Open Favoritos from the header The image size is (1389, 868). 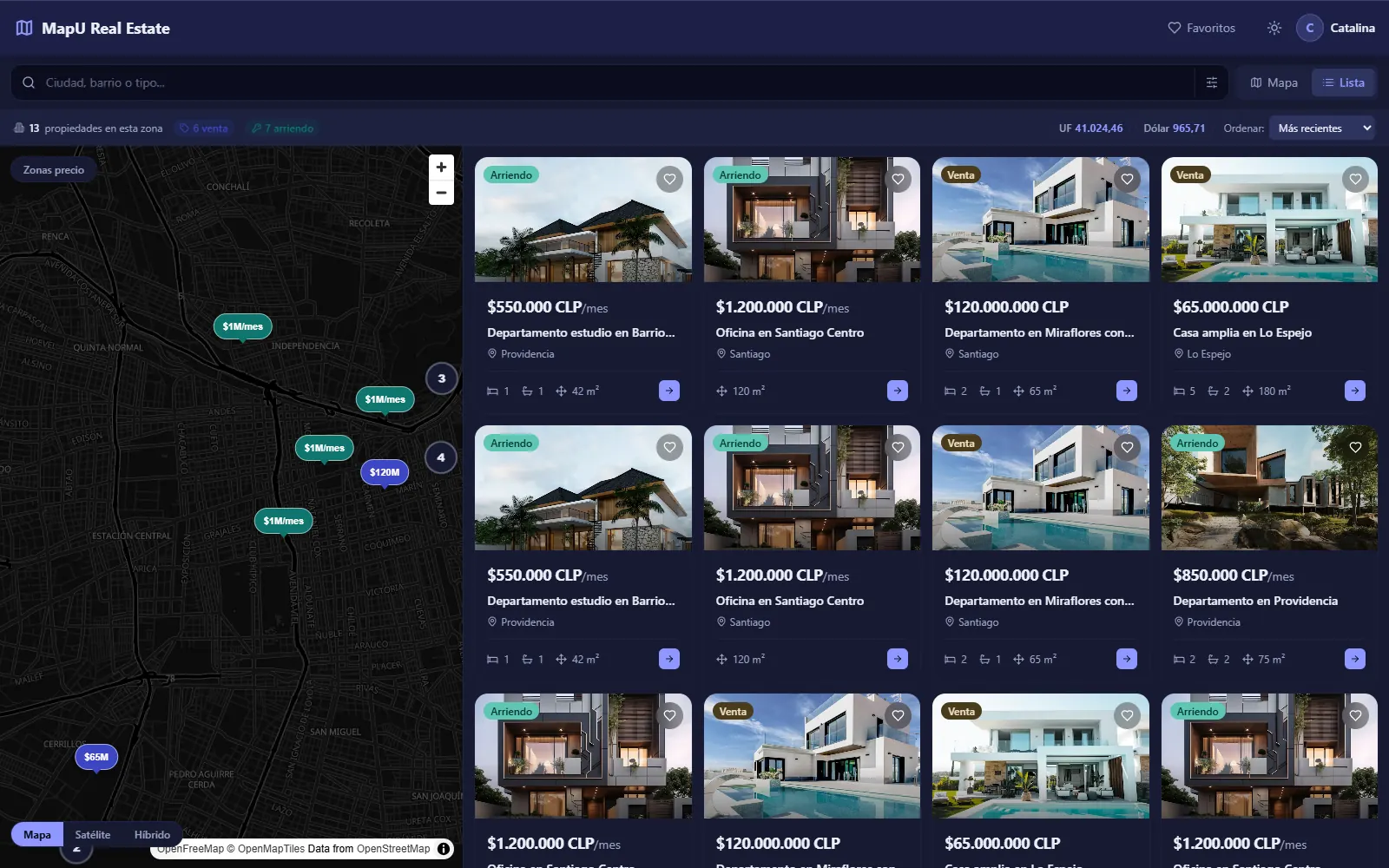coord(1201,28)
